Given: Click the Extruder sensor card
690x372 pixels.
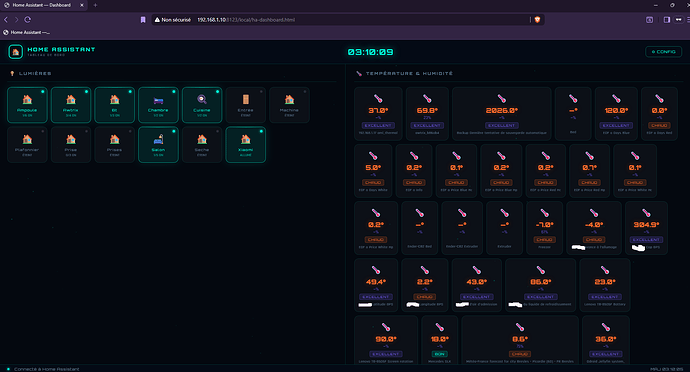Looking at the screenshot, I should (x=504, y=228).
